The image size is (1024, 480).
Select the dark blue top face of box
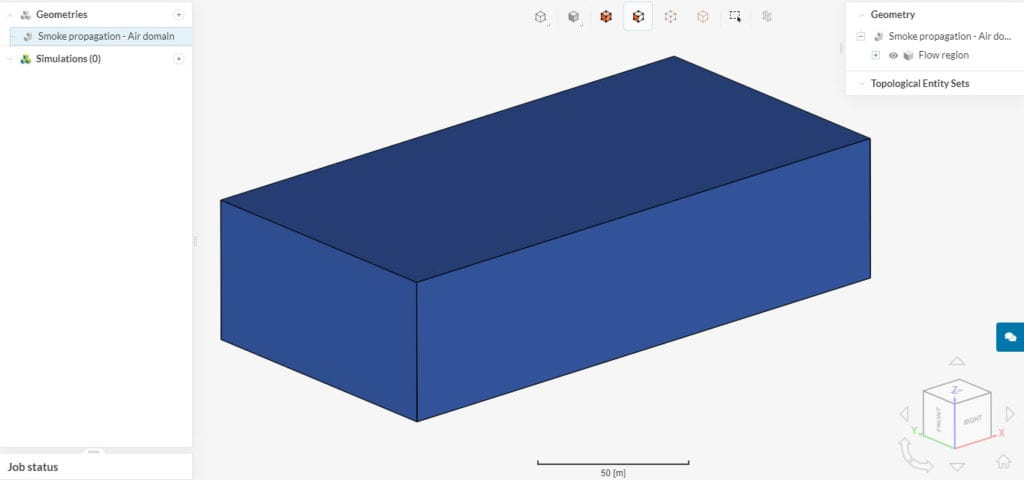tap(545, 170)
